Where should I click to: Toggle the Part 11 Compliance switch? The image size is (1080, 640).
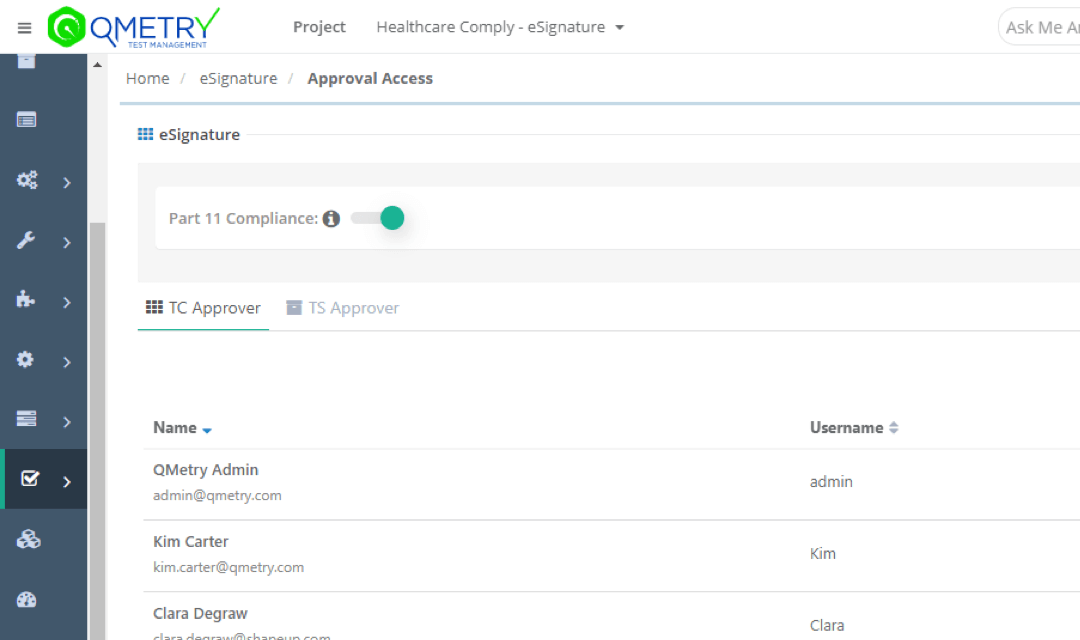[x=377, y=218]
